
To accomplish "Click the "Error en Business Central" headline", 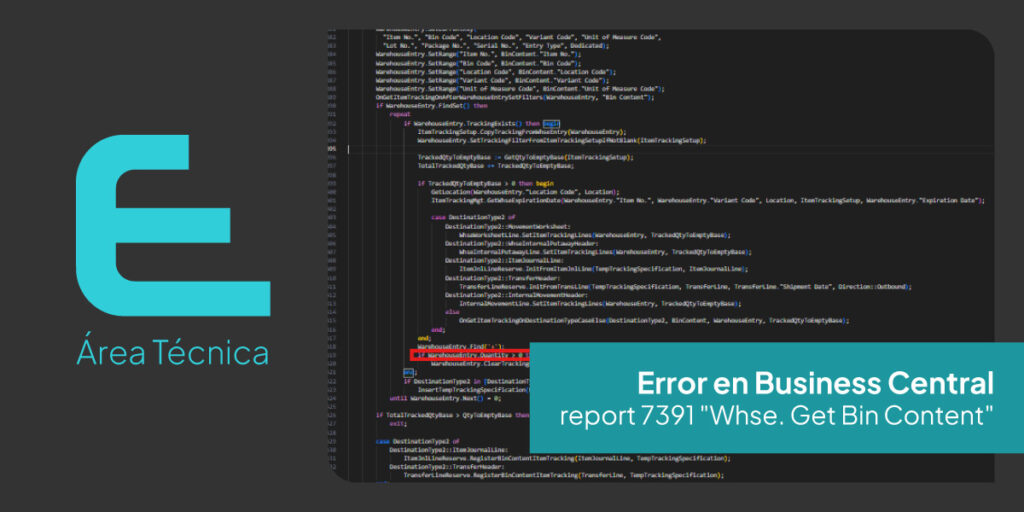I will (x=816, y=385).
